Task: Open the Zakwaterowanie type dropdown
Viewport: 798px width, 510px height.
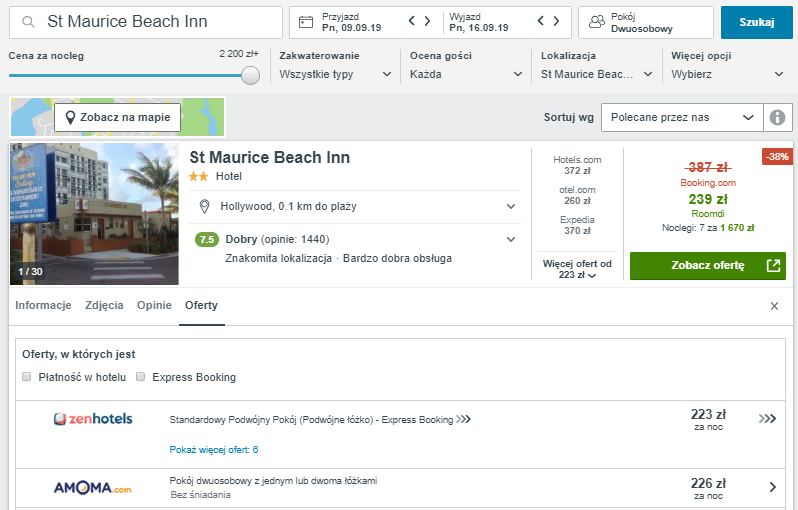Action: tap(336, 74)
